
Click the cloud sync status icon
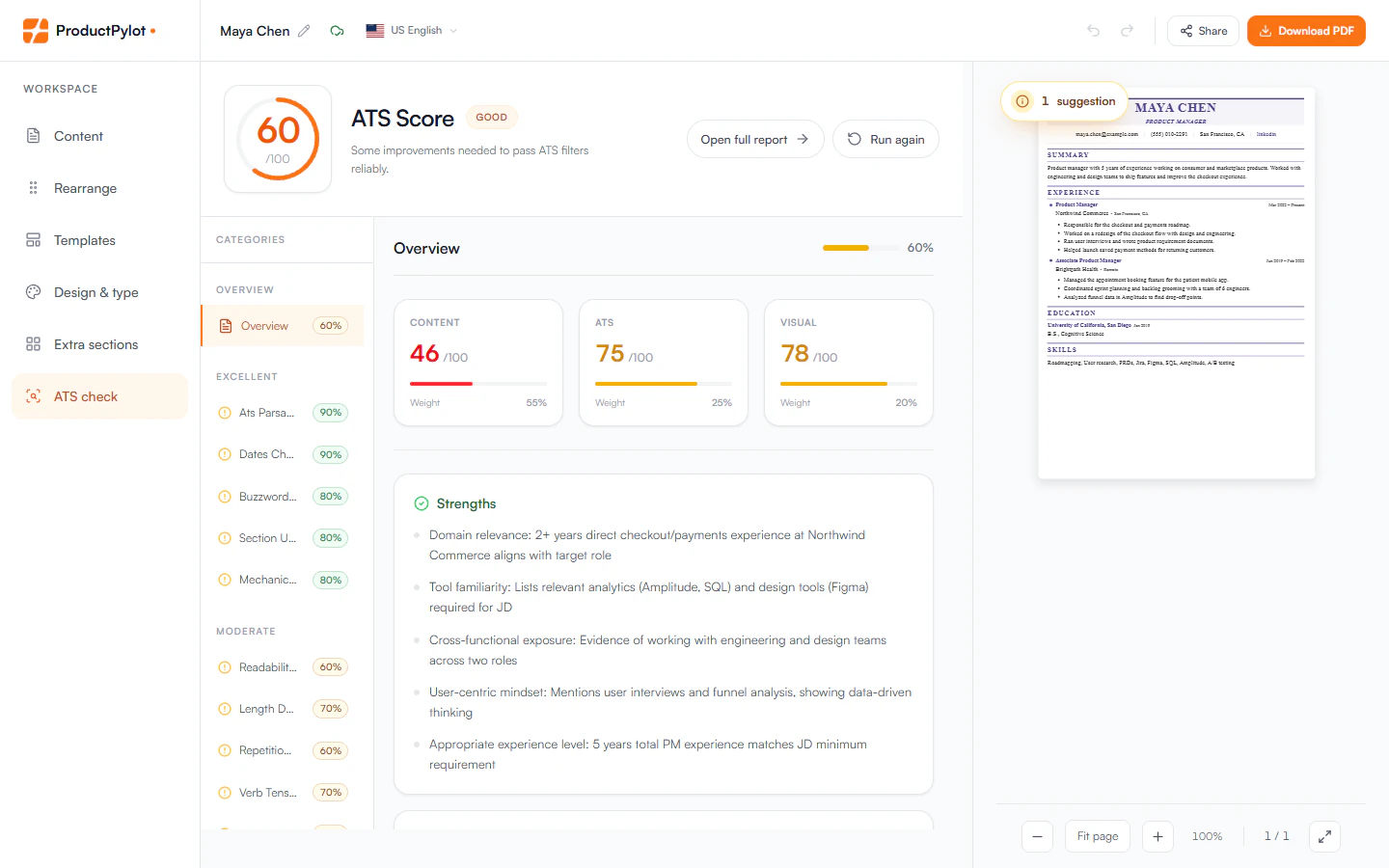coord(337,31)
